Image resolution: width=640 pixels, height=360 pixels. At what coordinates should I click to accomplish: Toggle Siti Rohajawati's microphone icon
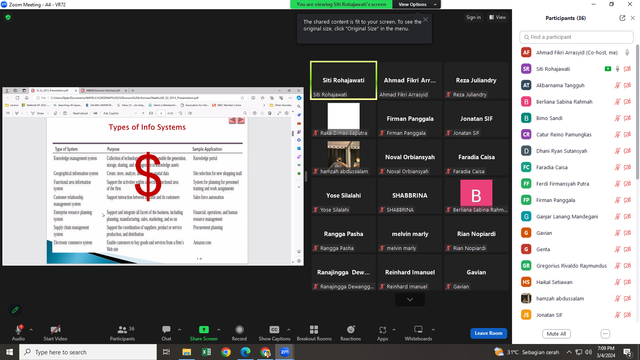pyautogui.click(x=618, y=69)
